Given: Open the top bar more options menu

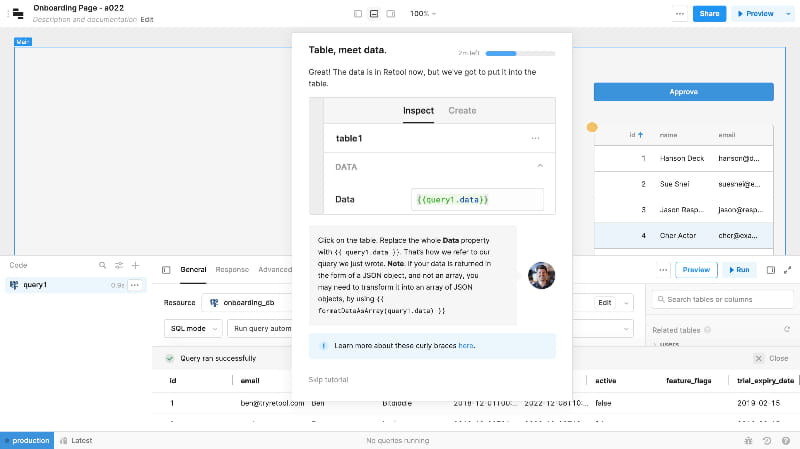Looking at the screenshot, I should [x=680, y=14].
